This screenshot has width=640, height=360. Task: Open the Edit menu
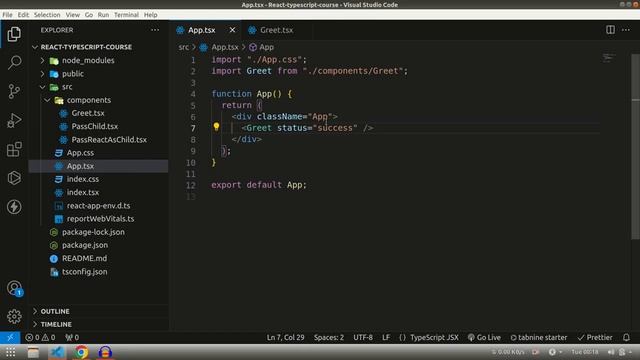point(23,15)
